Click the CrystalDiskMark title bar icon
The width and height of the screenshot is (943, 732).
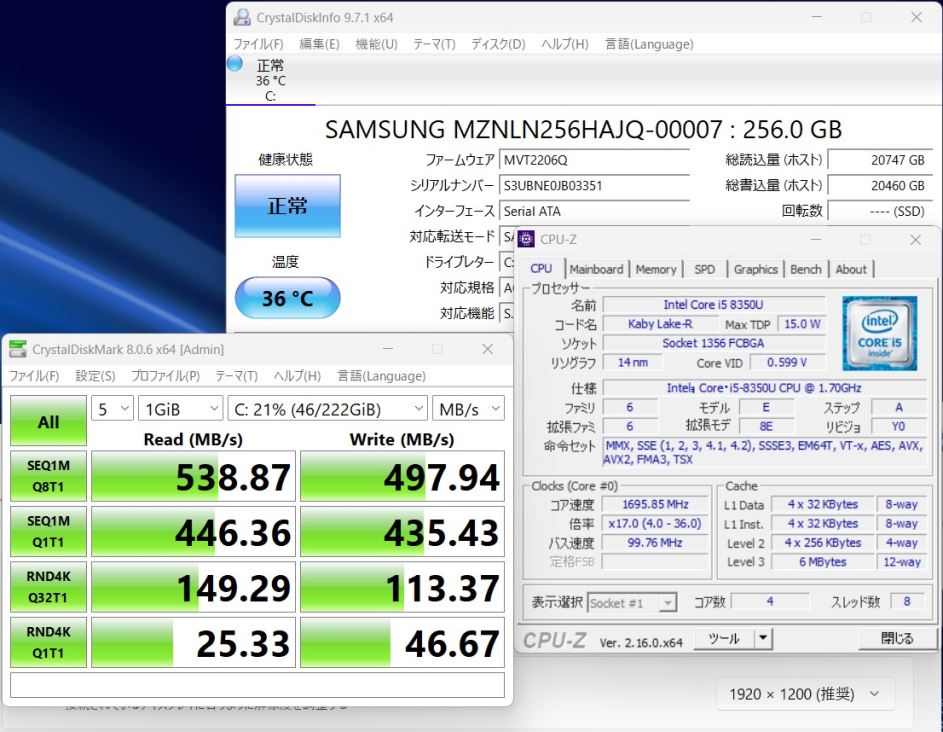(x=18, y=349)
